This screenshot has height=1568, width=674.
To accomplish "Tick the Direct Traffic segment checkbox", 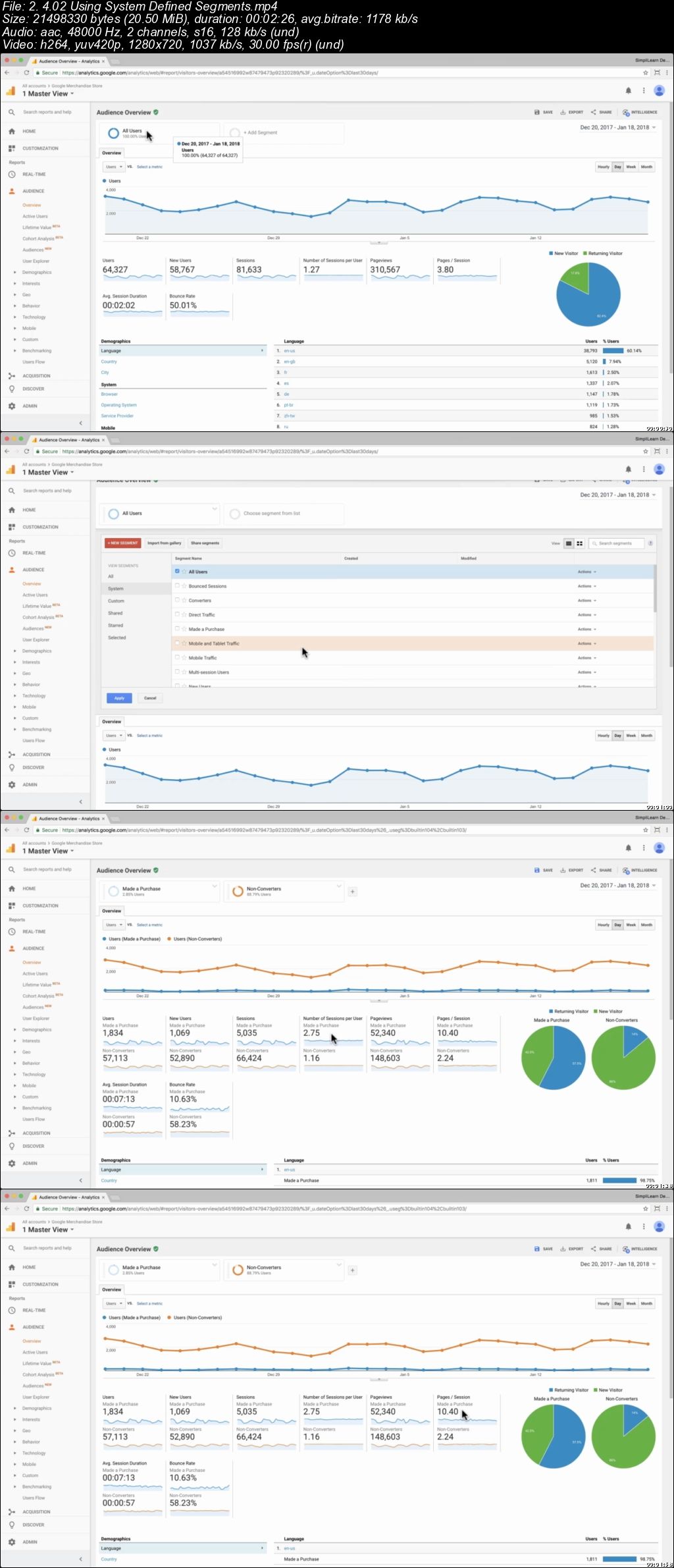I will [177, 614].
